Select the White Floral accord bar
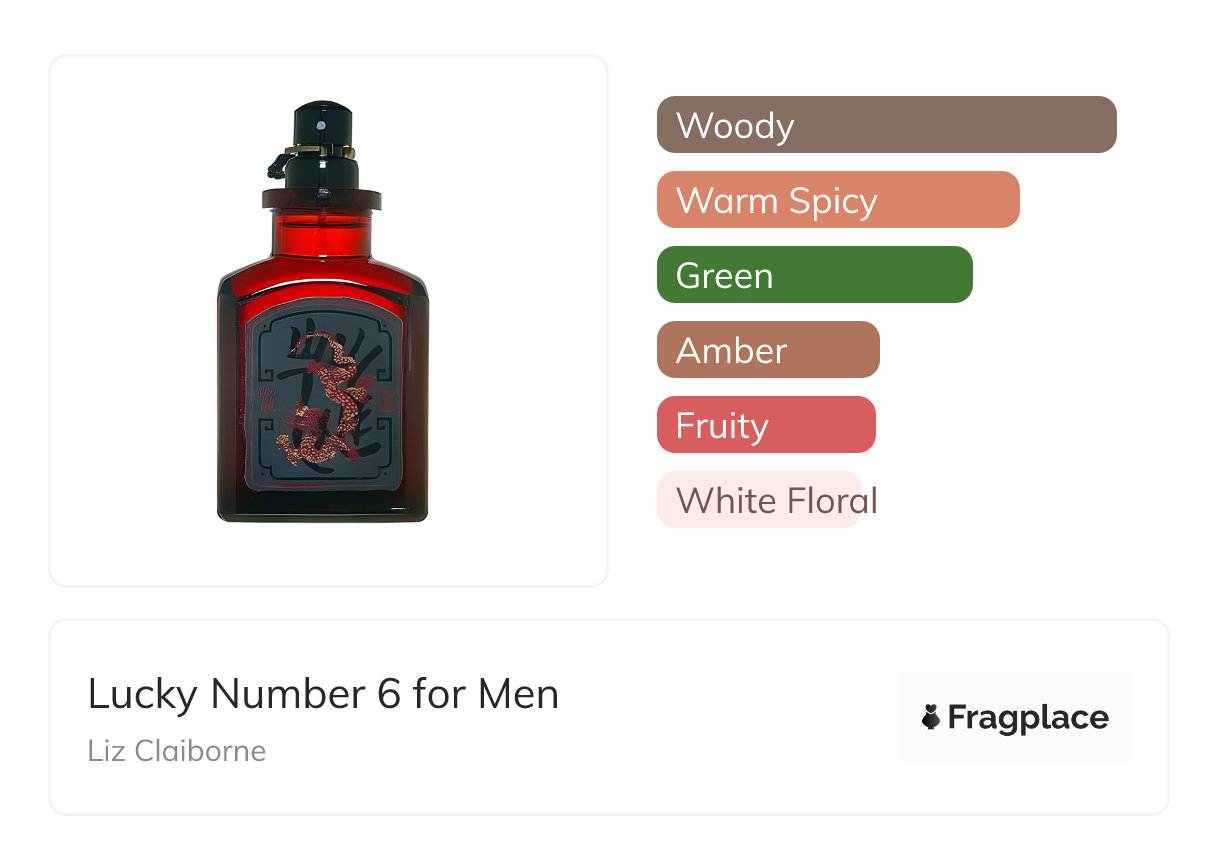 [x=759, y=500]
